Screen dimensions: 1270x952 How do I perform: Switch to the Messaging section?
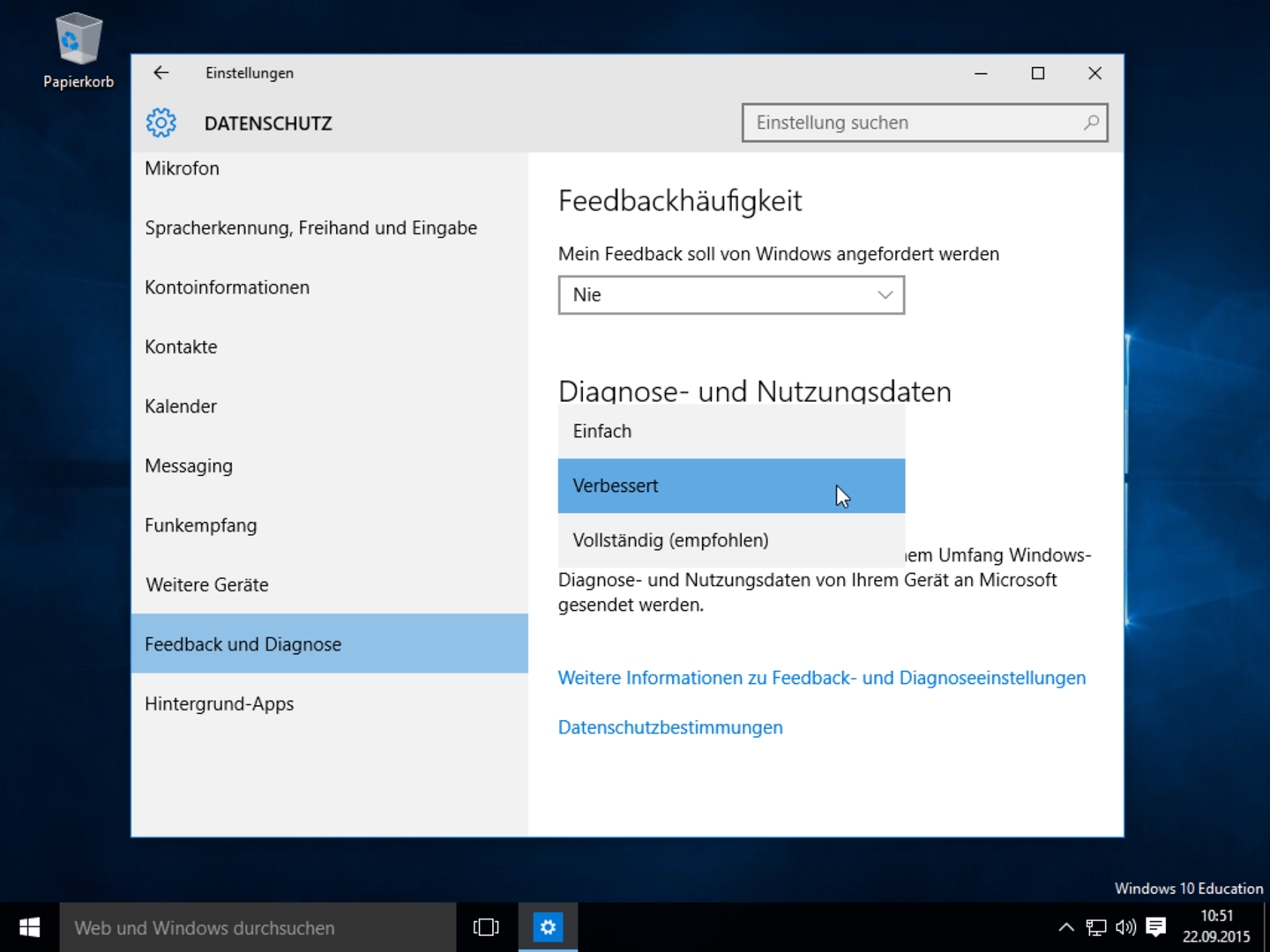coord(330,465)
